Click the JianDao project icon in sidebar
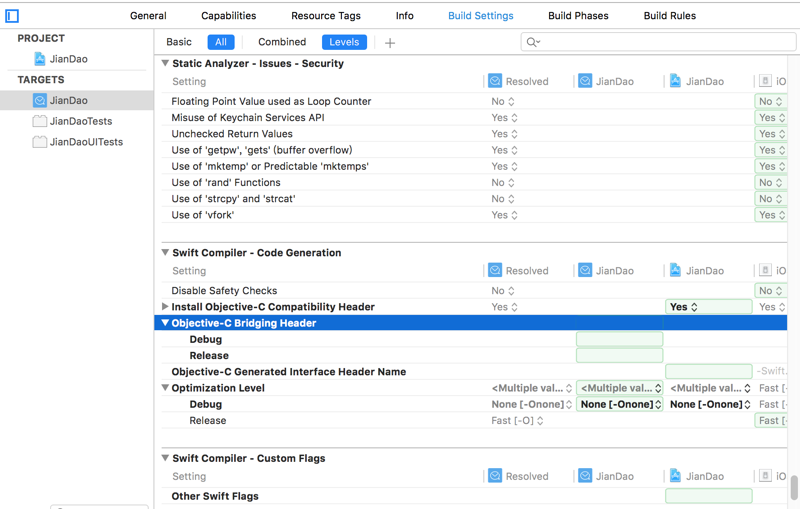The image size is (800, 509). [40, 59]
